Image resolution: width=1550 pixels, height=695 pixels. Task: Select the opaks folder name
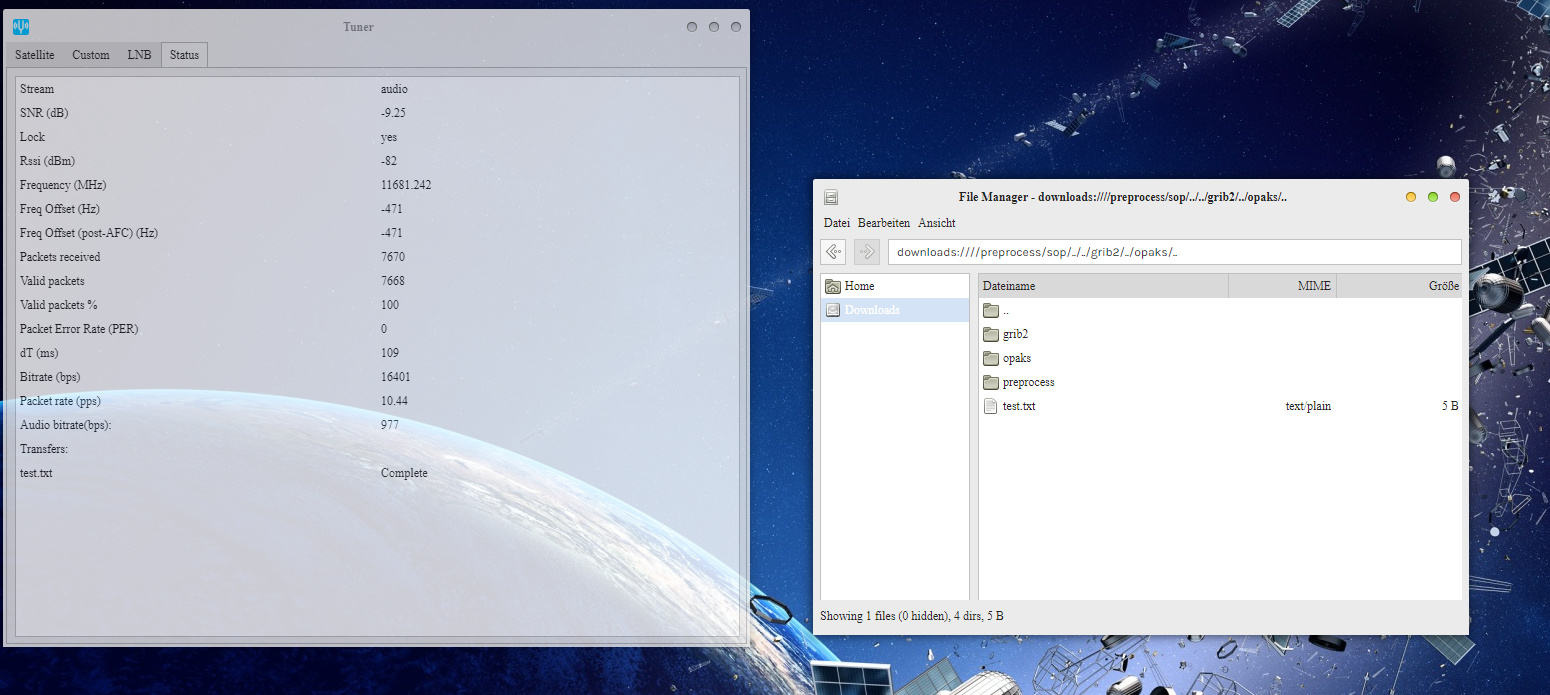click(1017, 358)
